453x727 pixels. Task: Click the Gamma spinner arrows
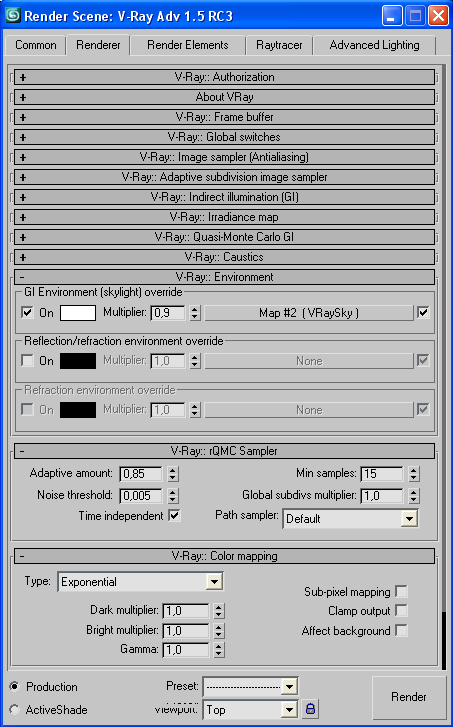pos(219,650)
